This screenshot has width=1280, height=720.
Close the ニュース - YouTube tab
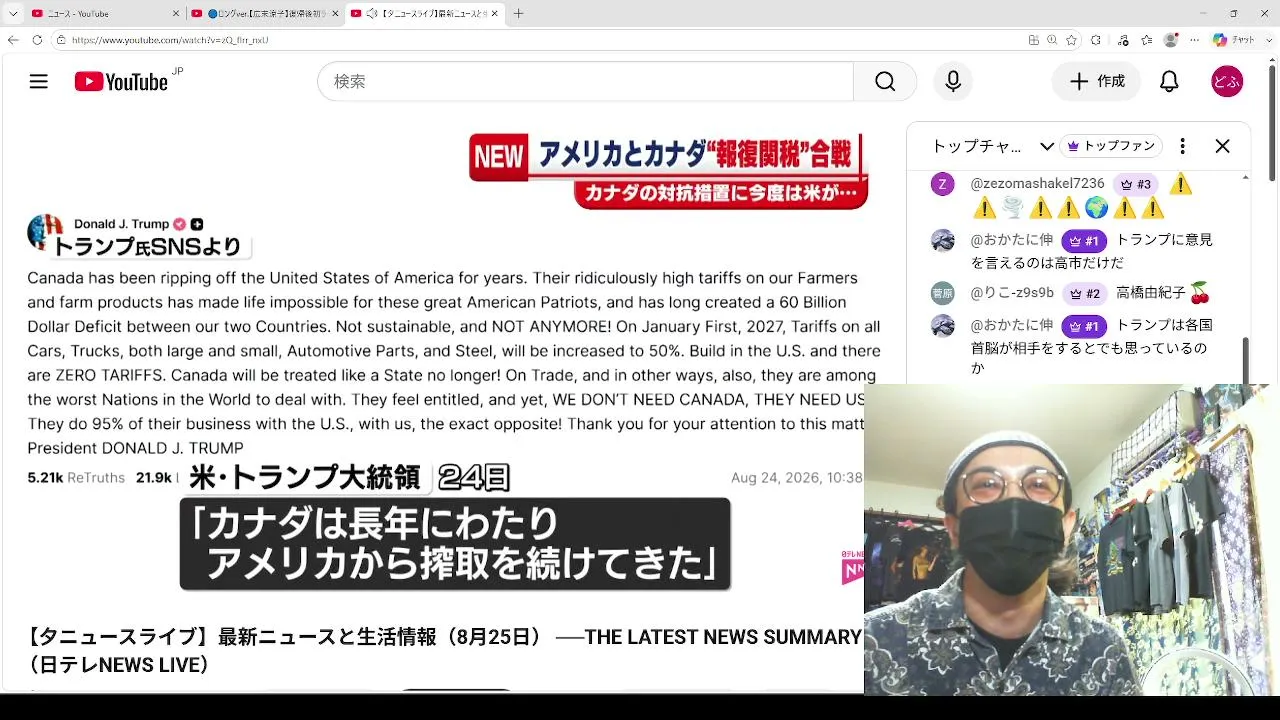click(176, 13)
